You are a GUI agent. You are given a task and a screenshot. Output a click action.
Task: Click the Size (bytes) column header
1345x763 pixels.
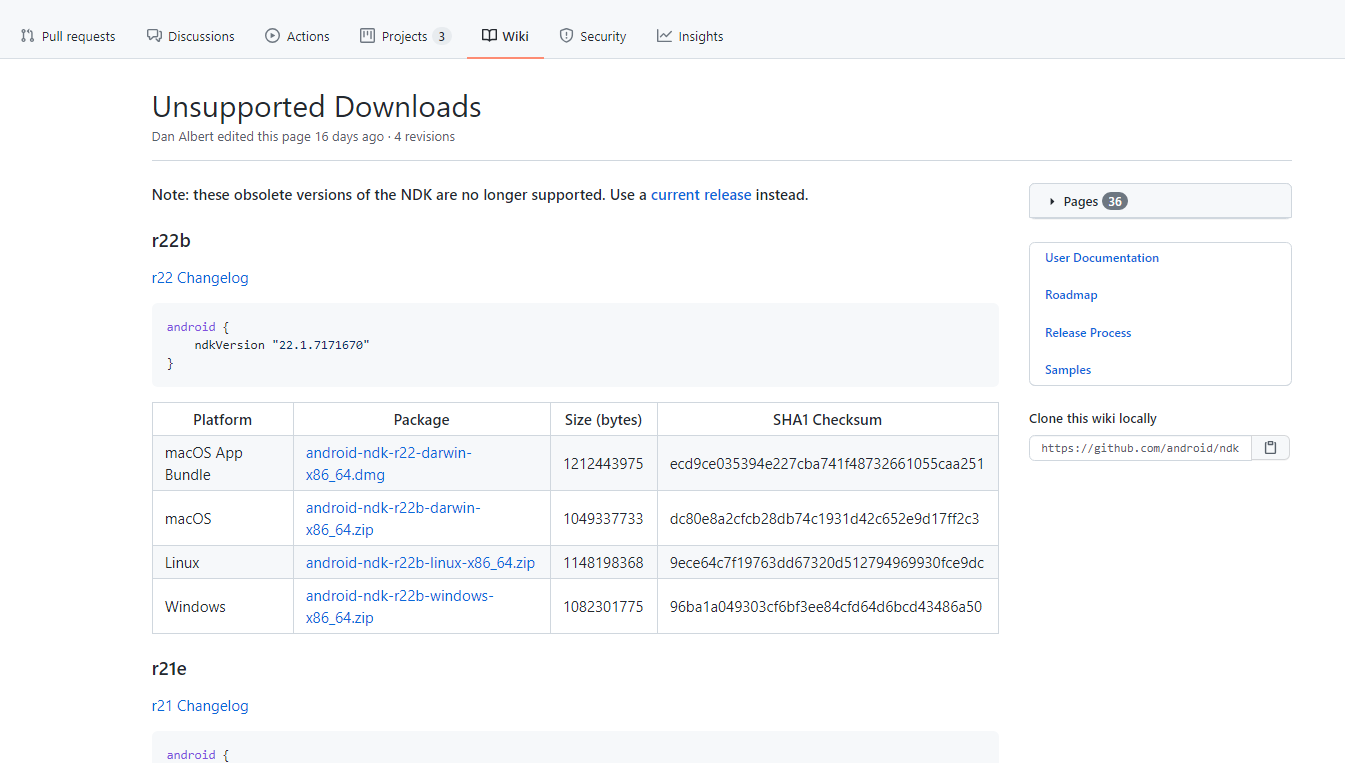603,420
